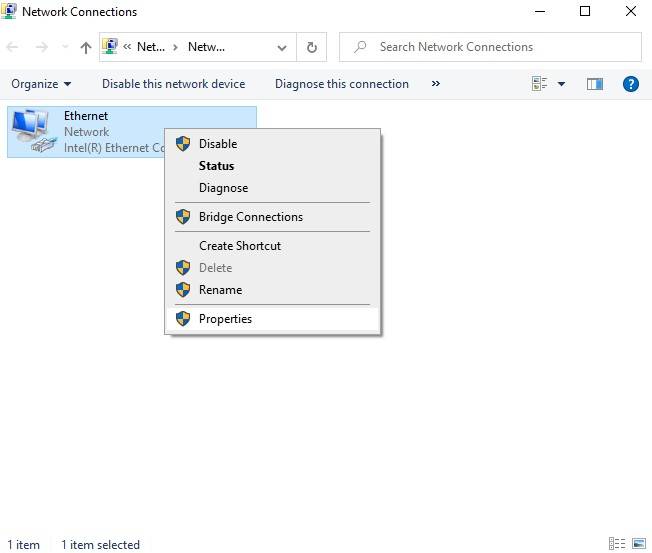Refresh the Network Connections view
Screen dimensions: 652x553
tap(311, 47)
